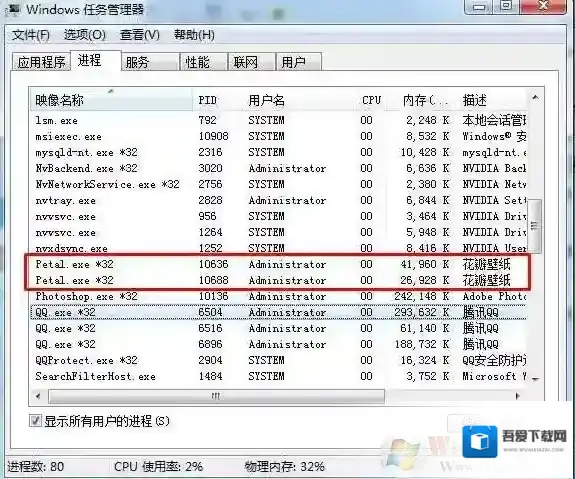Sort by 描述 column header
The width and height of the screenshot is (575, 479).
[491, 100]
